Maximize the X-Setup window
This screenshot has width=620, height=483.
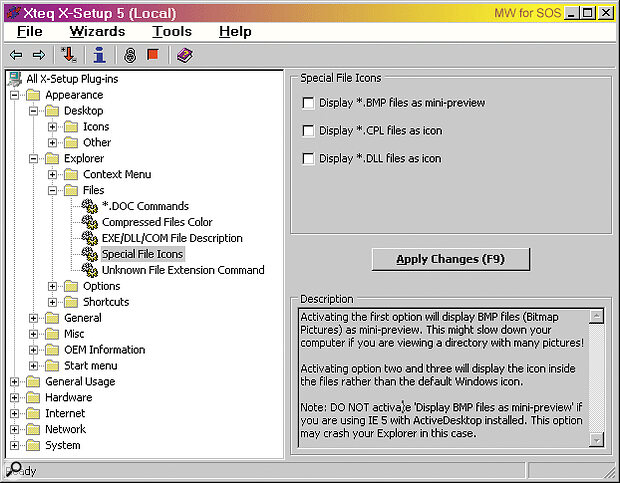tap(588, 13)
